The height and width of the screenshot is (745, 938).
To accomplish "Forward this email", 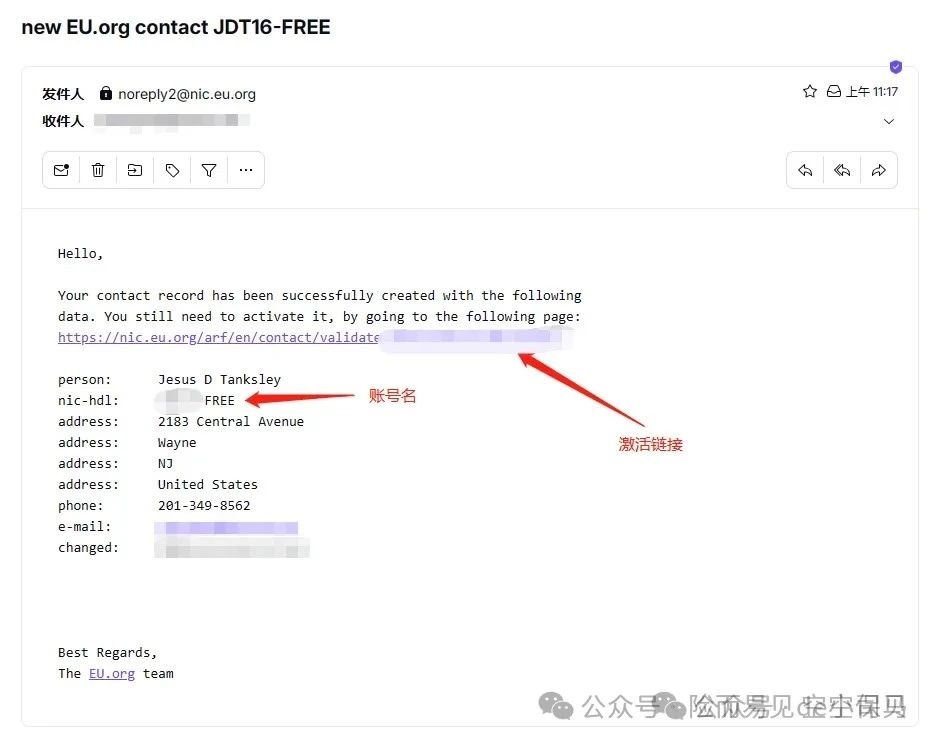I will (879, 171).
